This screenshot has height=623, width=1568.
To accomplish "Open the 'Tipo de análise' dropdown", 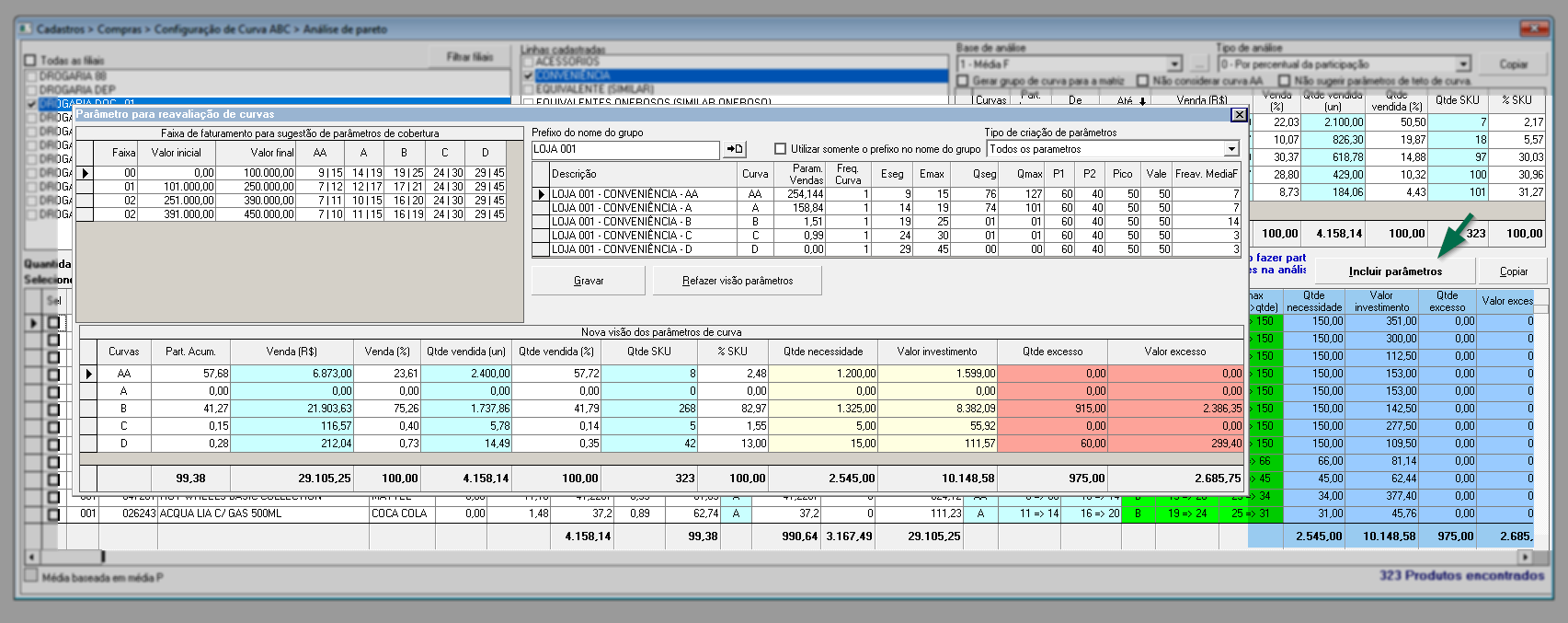I will (1463, 64).
